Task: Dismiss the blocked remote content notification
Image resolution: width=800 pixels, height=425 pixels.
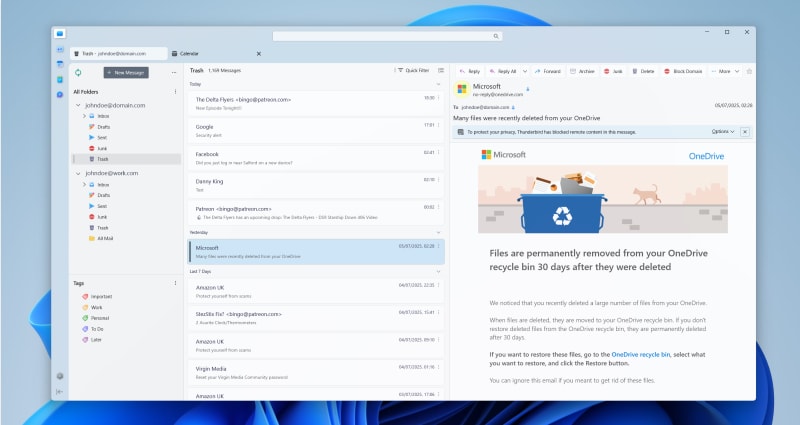Action: (x=745, y=131)
